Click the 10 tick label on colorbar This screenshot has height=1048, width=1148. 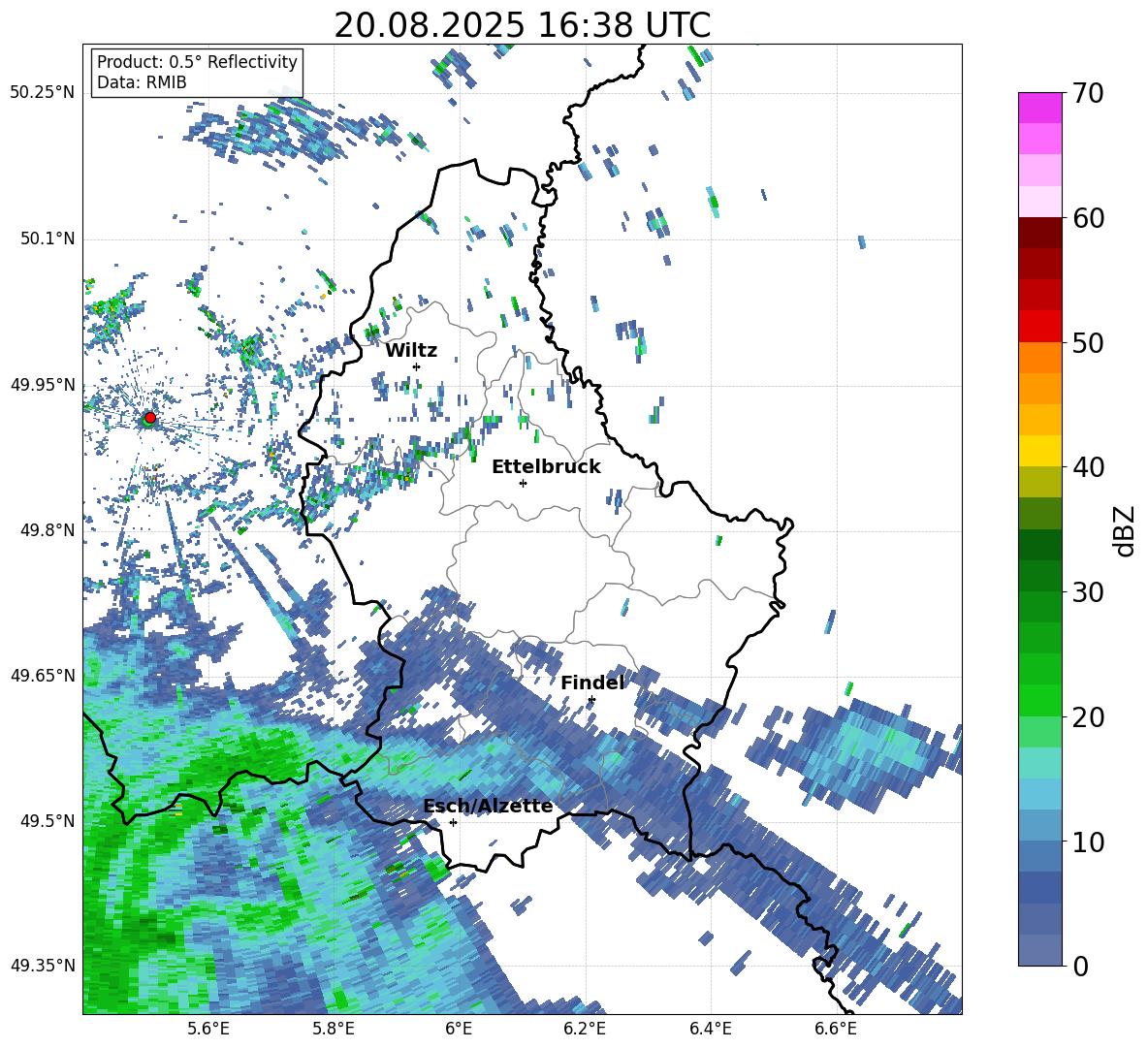1088,842
